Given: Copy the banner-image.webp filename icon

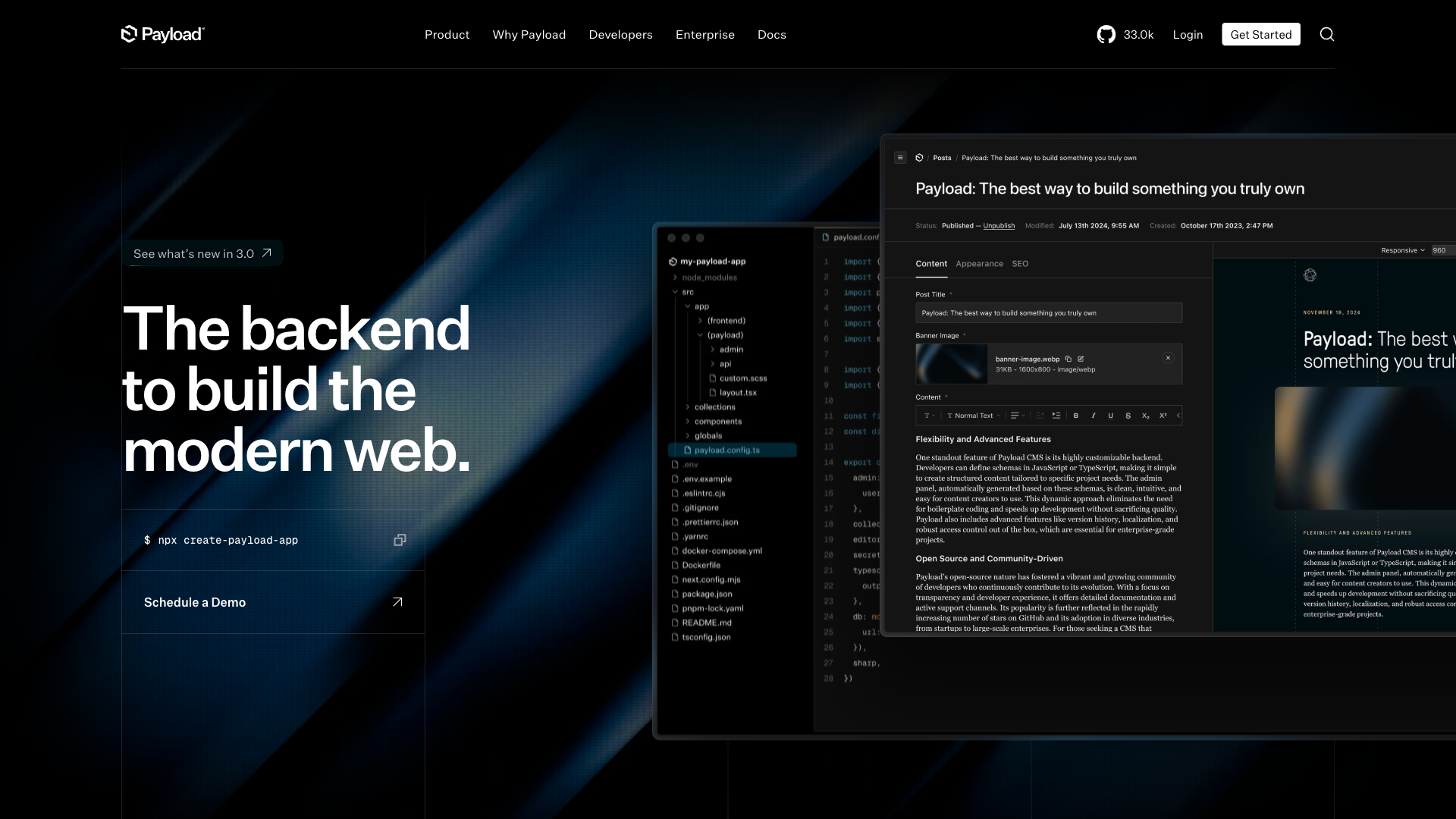Looking at the screenshot, I should [x=1068, y=359].
